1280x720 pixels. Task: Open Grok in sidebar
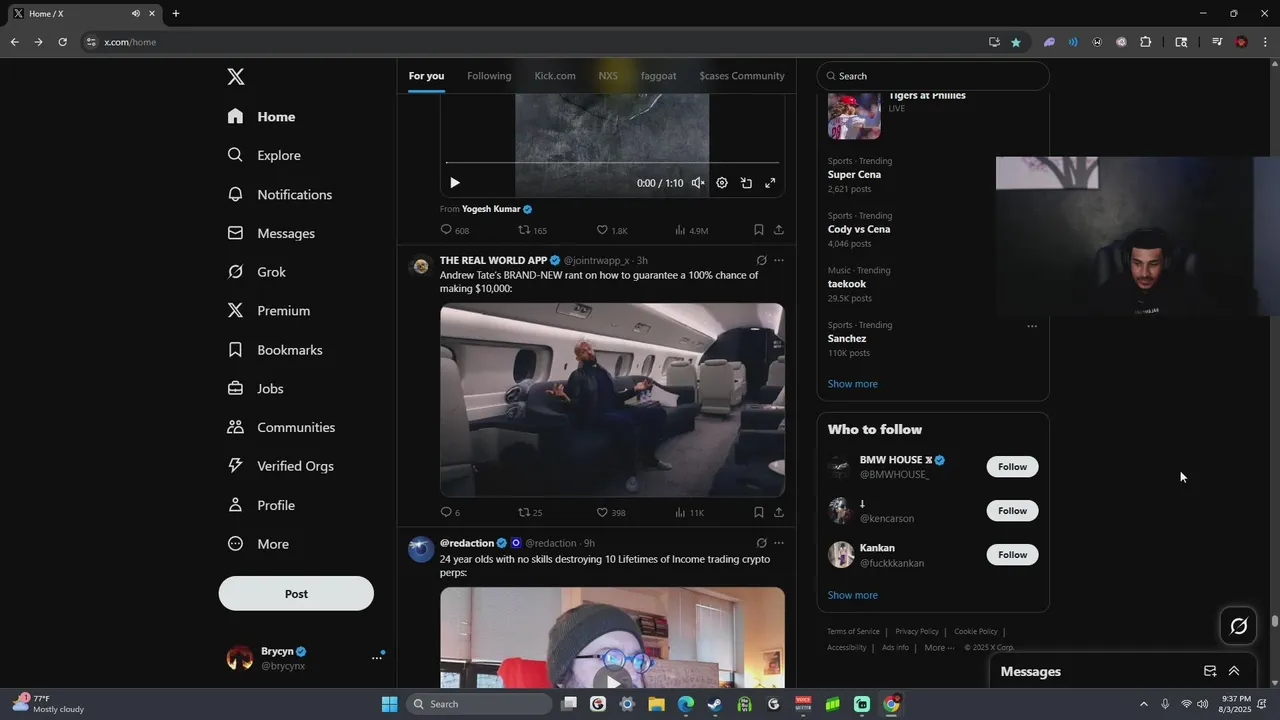click(256, 272)
